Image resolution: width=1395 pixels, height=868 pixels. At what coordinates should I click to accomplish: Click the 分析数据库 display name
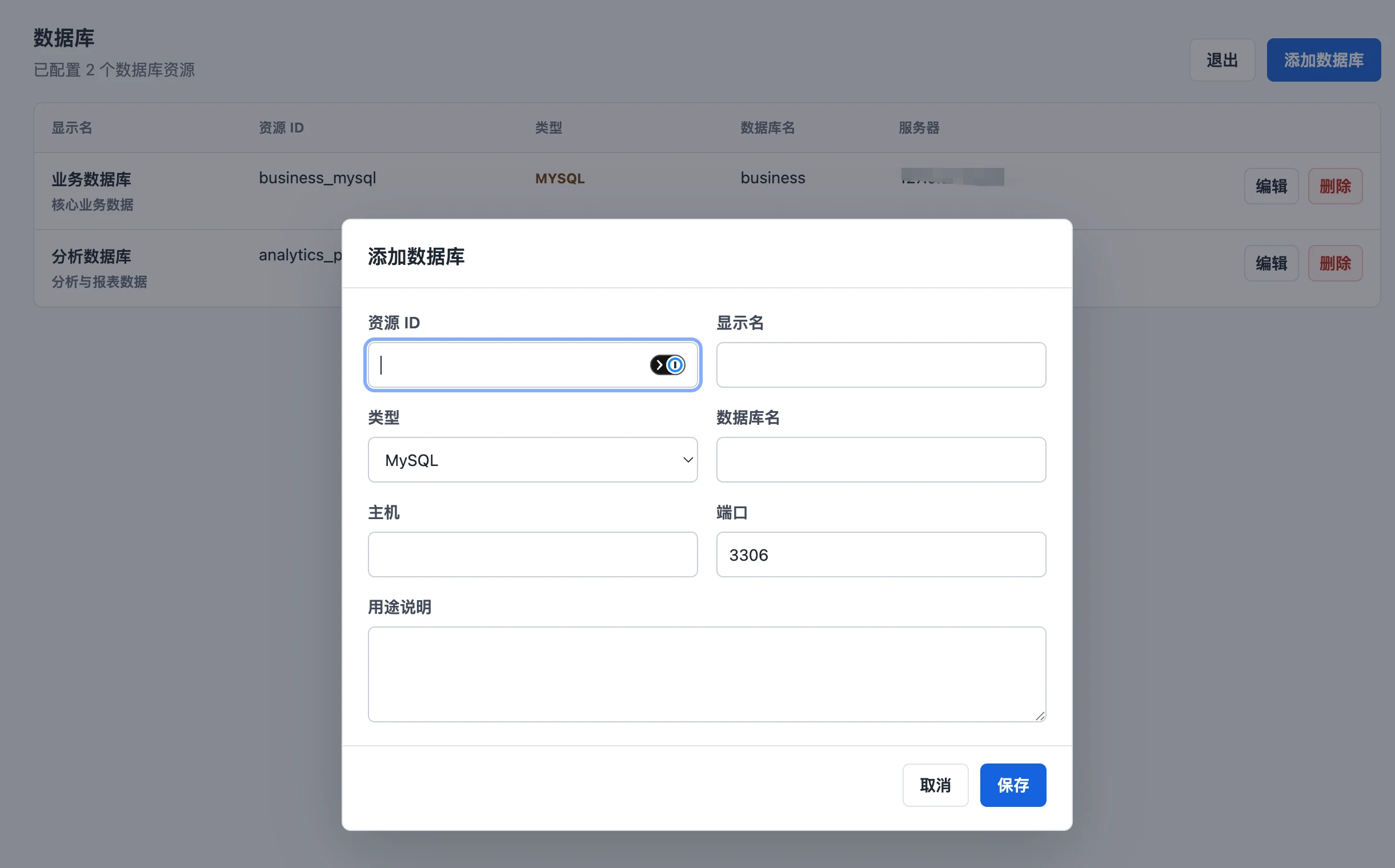[91, 256]
